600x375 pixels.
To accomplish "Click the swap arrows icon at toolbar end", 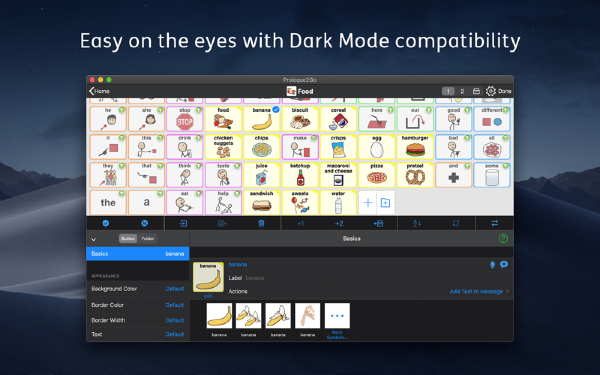I will 495,223.
